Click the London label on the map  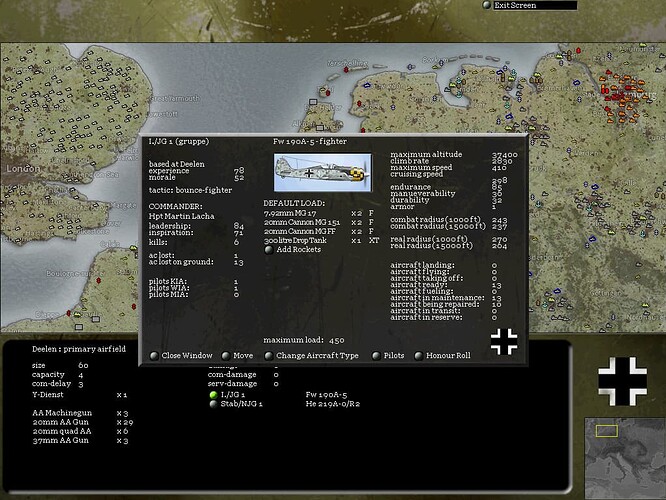pyautogui.click(x=23, y=169)
